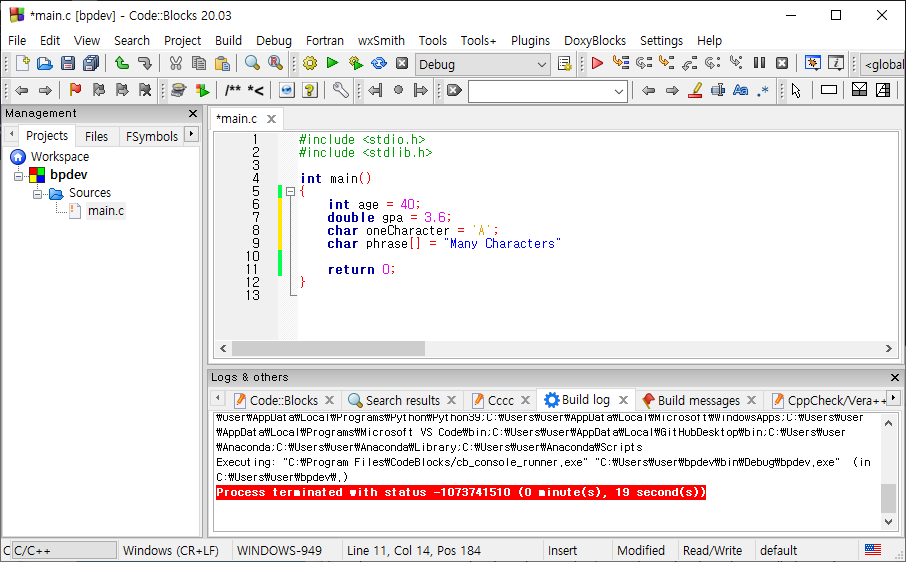Open the File menu
906x562 pixels.
point(17,40)
